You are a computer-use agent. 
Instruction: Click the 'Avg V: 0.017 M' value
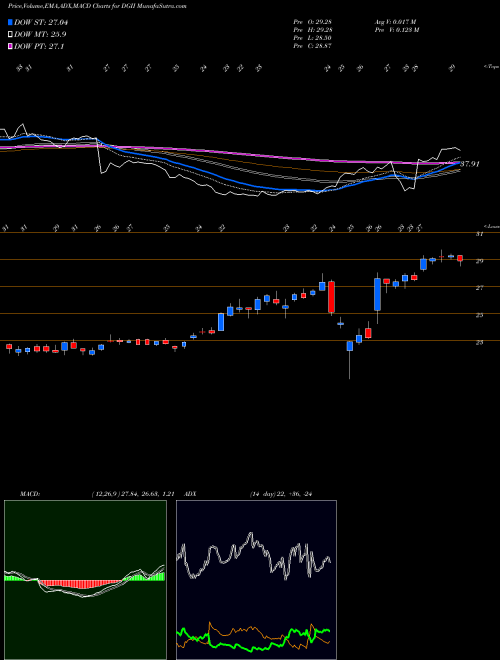coord(395,22)
